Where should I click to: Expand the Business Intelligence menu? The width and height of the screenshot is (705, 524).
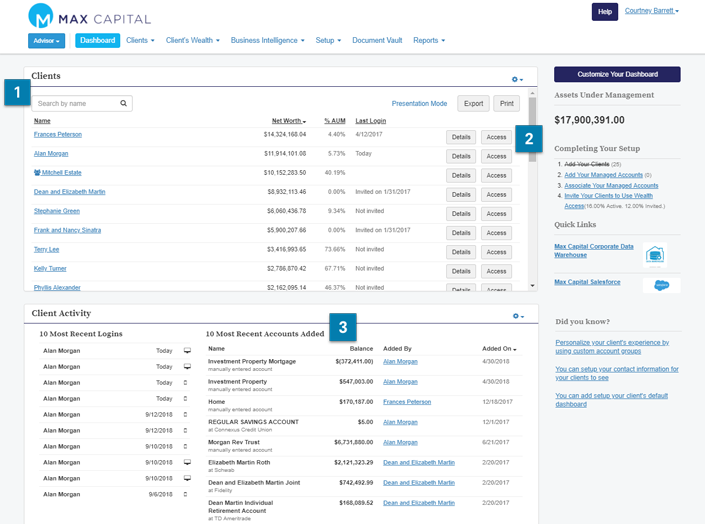(267, 41)
